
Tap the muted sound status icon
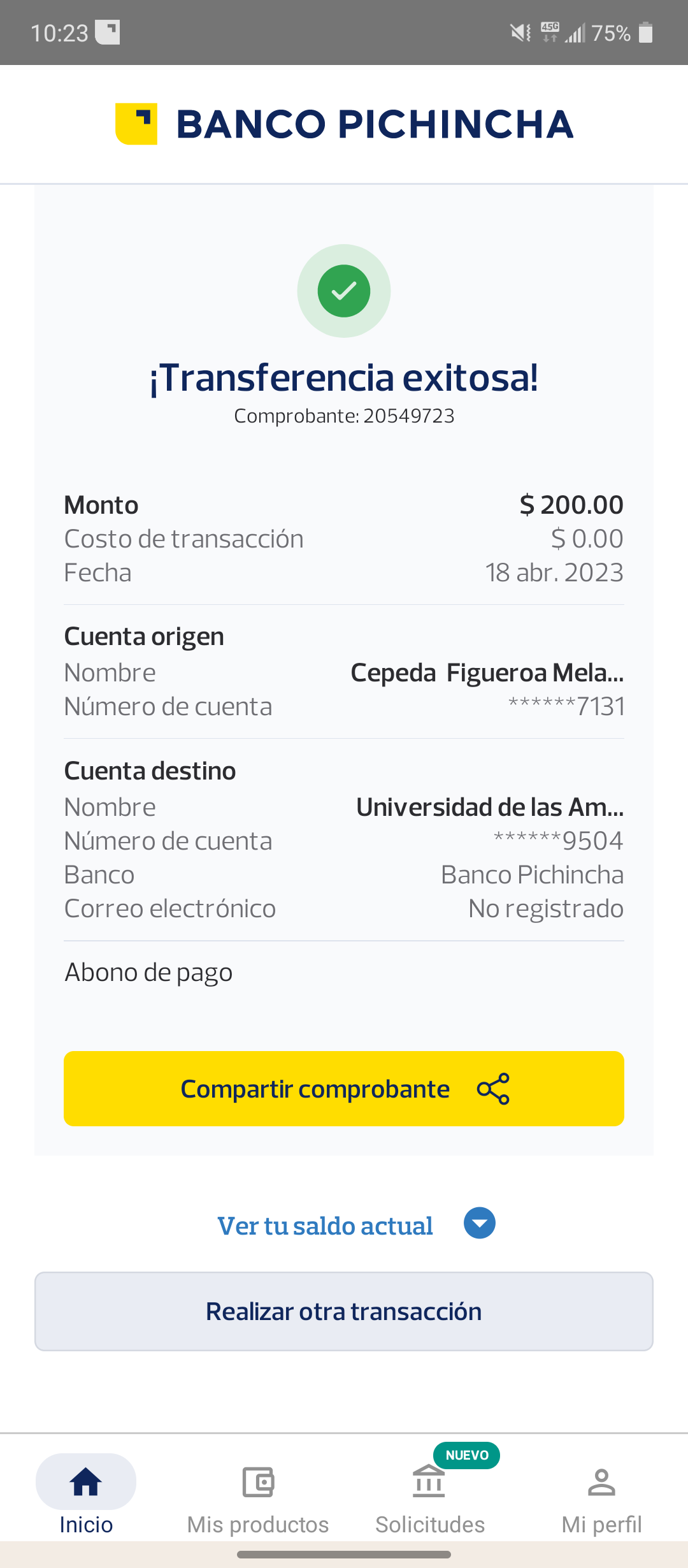520,33
